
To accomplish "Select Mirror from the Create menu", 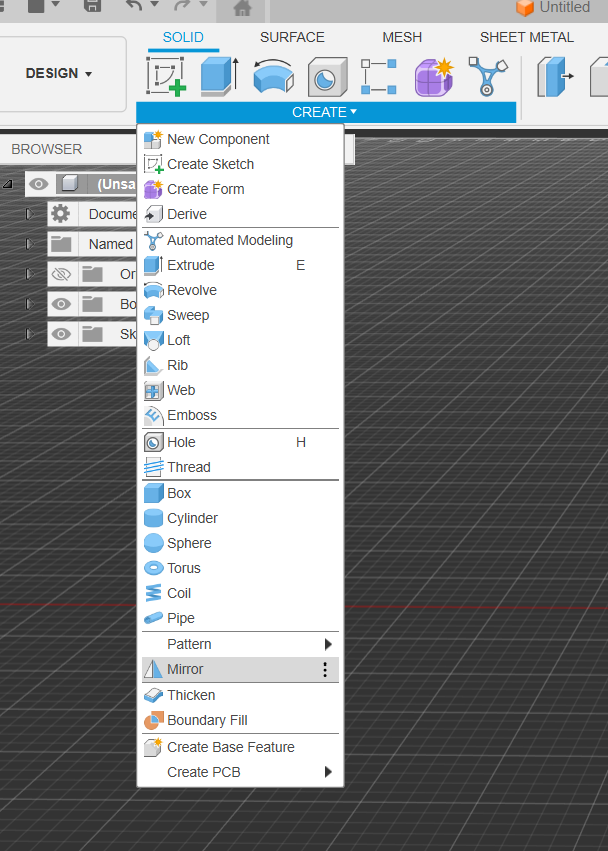I will (x=185, y=669).
